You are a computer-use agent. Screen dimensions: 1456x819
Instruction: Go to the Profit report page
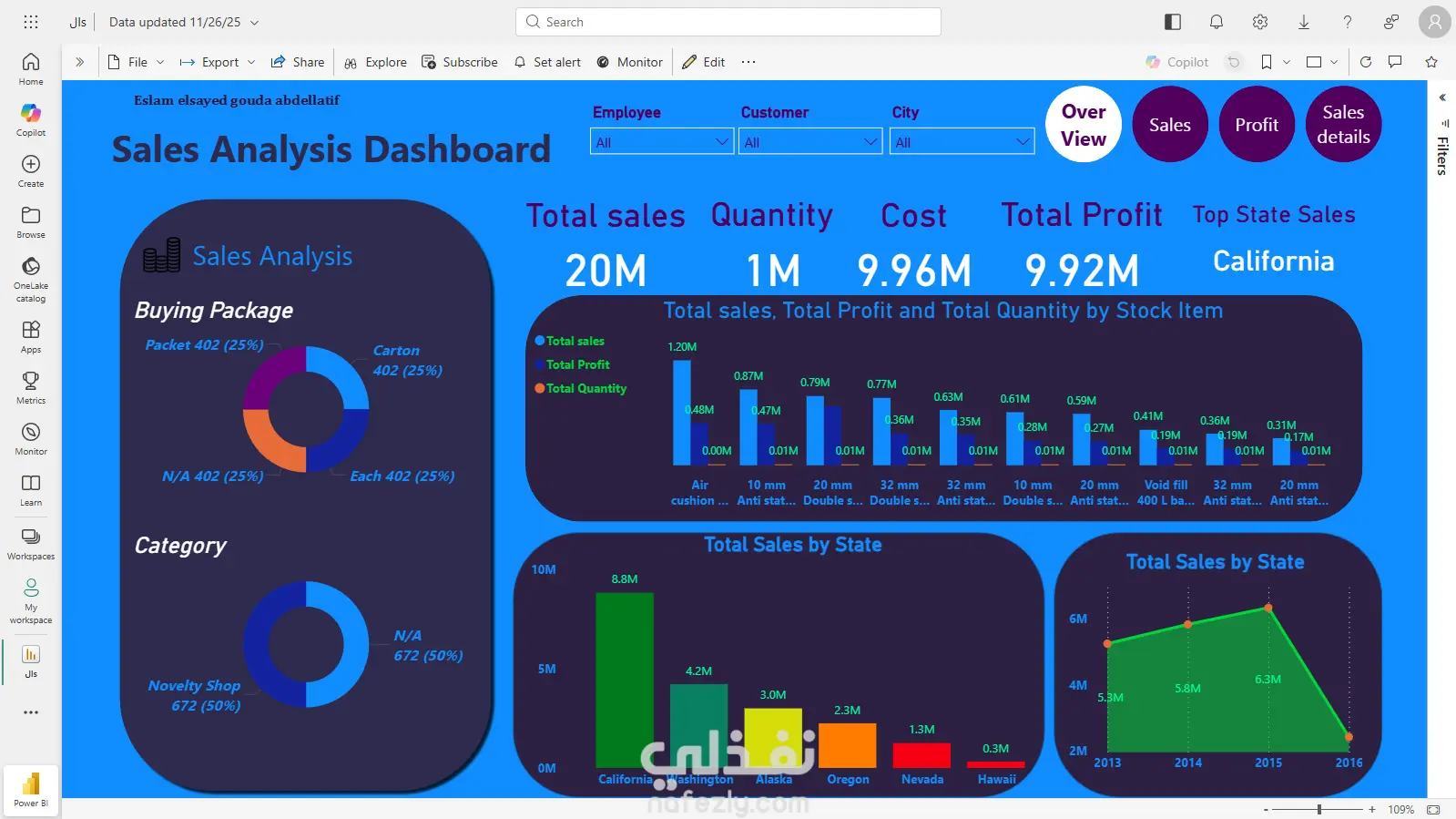1257,125
